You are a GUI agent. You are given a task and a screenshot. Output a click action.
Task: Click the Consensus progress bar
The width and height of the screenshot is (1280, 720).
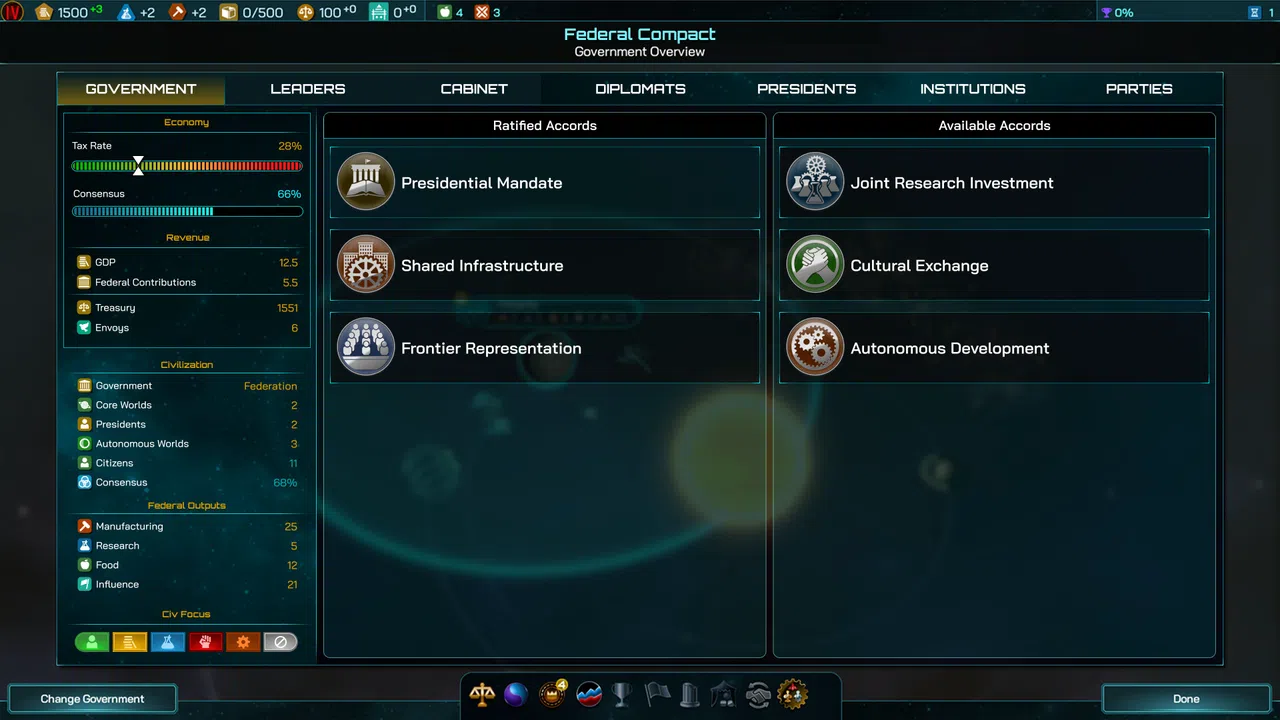pyautogui.click(x=187, y=211)
